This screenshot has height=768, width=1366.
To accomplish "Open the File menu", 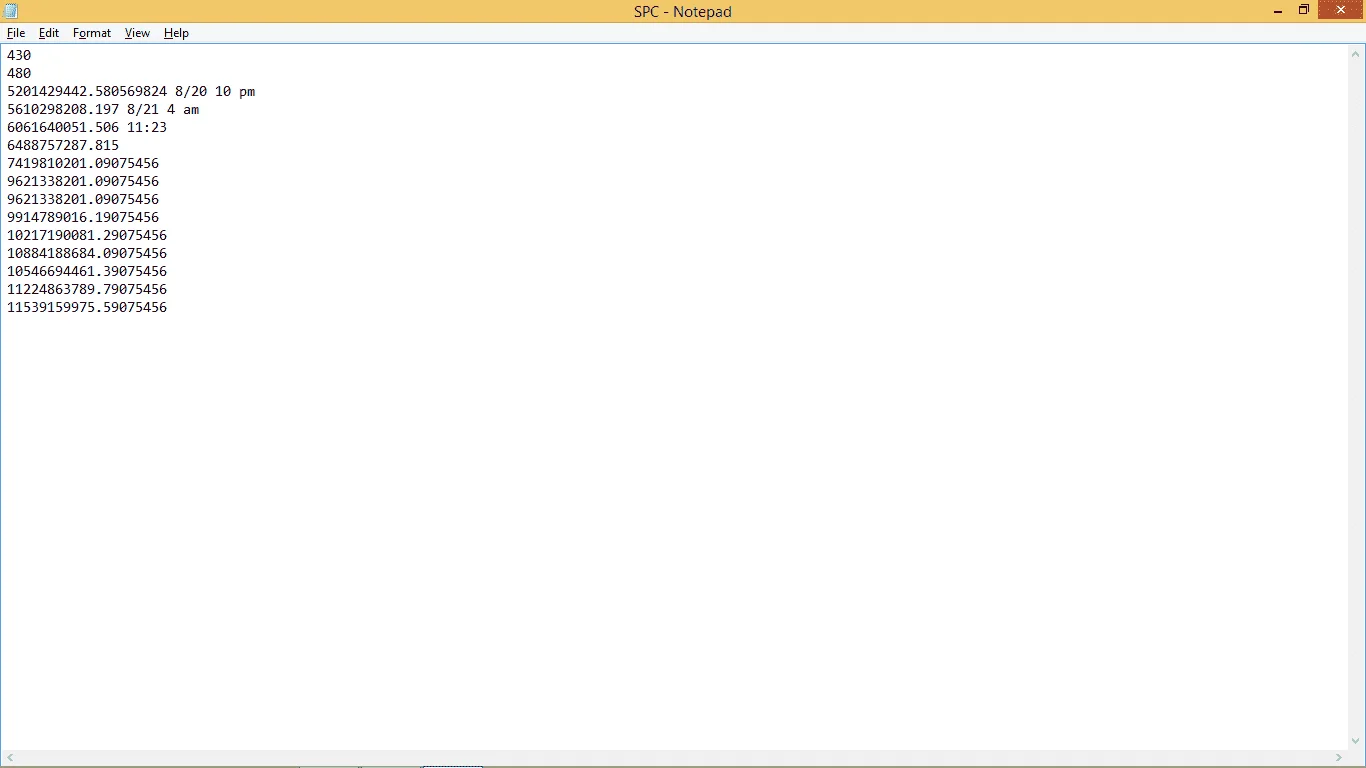I will pos(16,33).
